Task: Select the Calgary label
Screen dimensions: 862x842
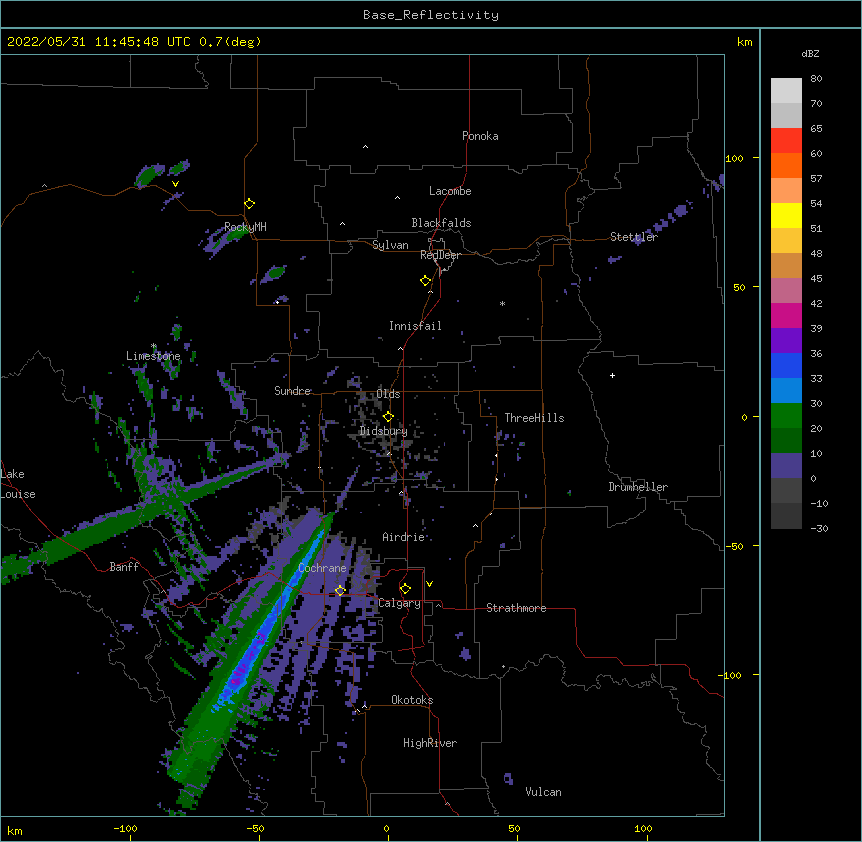Action: tap(399, 603)
